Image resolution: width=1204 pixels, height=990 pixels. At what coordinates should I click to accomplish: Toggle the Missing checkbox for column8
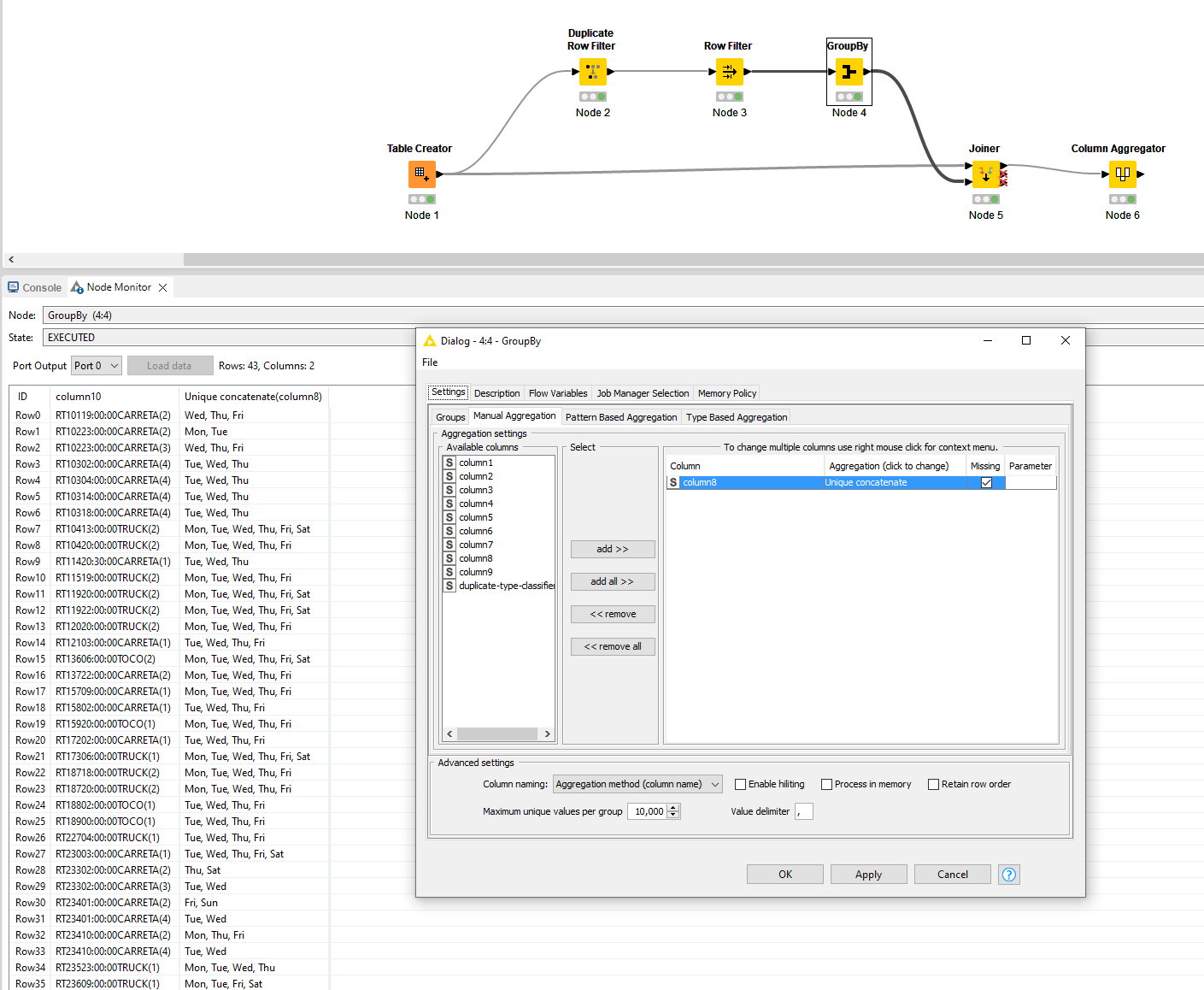click(x=986, y=482)
